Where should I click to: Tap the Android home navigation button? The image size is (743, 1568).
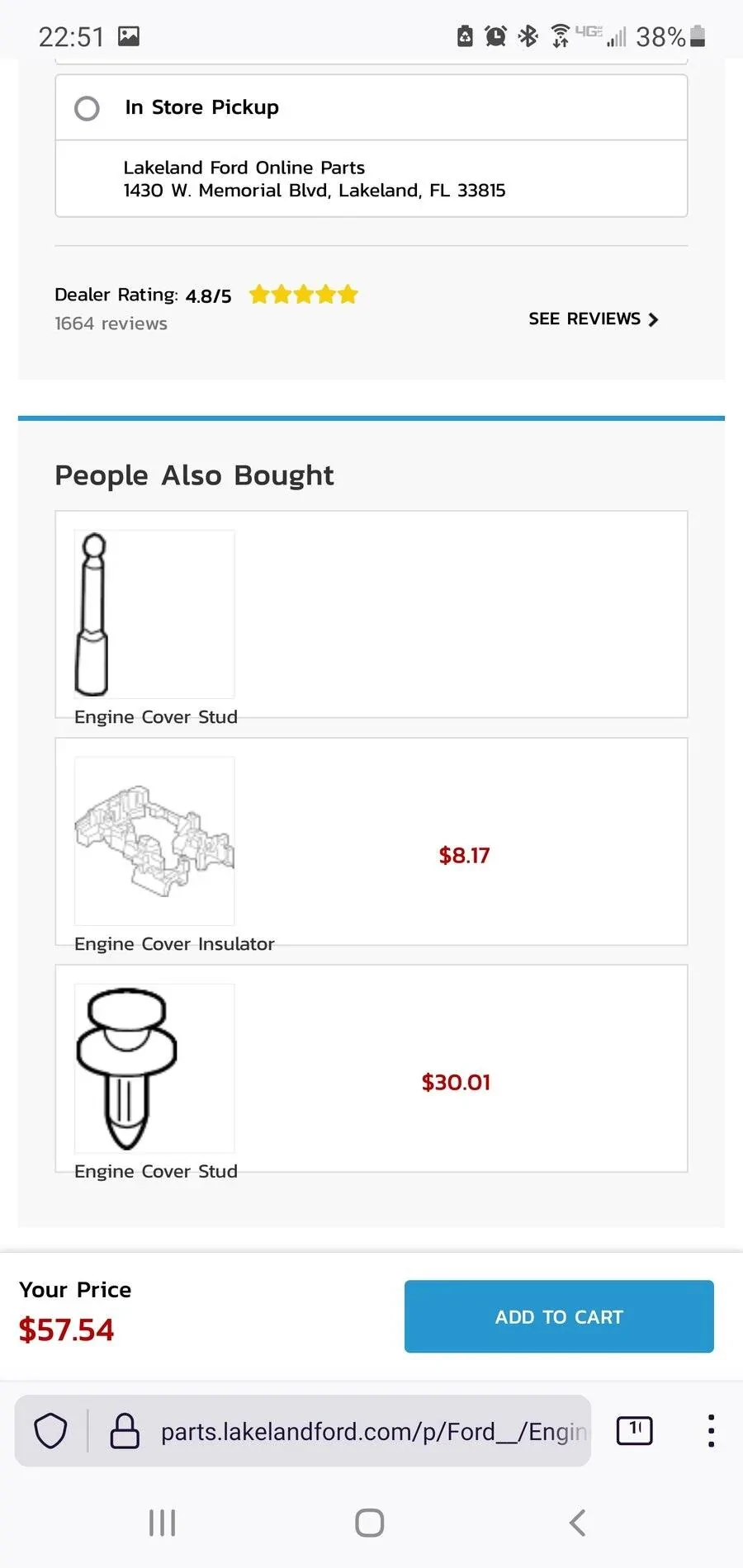pos(369,1523)
